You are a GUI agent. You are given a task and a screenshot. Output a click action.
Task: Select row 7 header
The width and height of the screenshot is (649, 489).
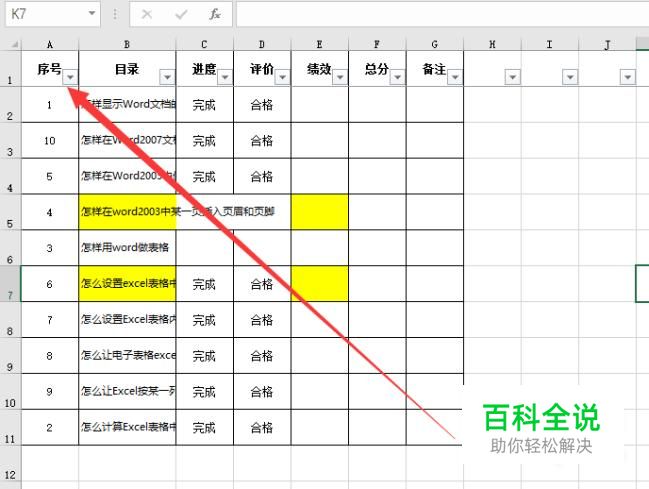[x=10, y=284]
